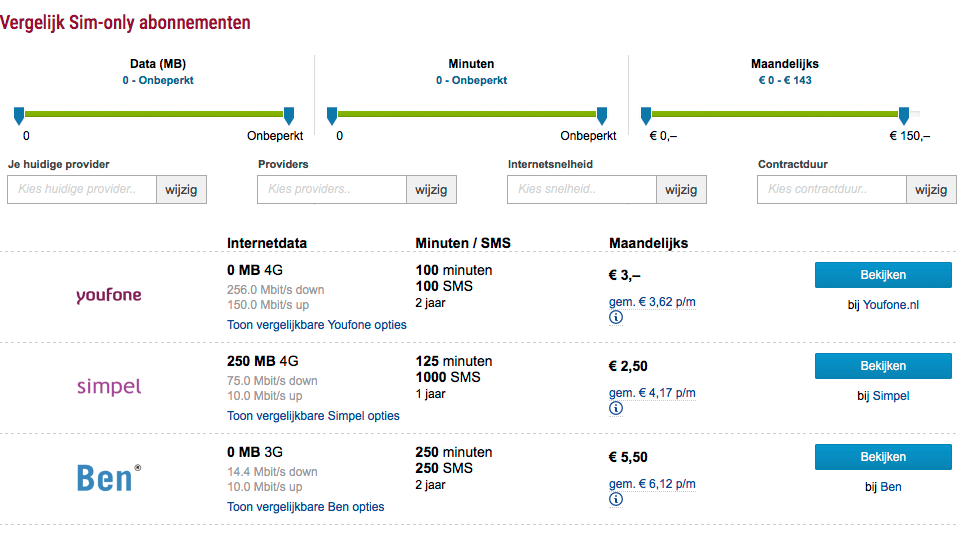Click the right Minuten slider handle

602,116
